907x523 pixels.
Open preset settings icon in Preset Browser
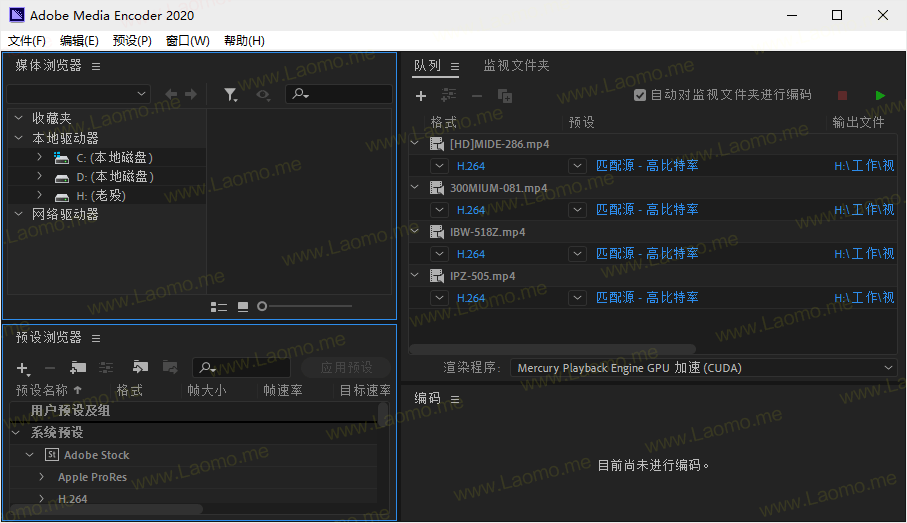point(106,367)
